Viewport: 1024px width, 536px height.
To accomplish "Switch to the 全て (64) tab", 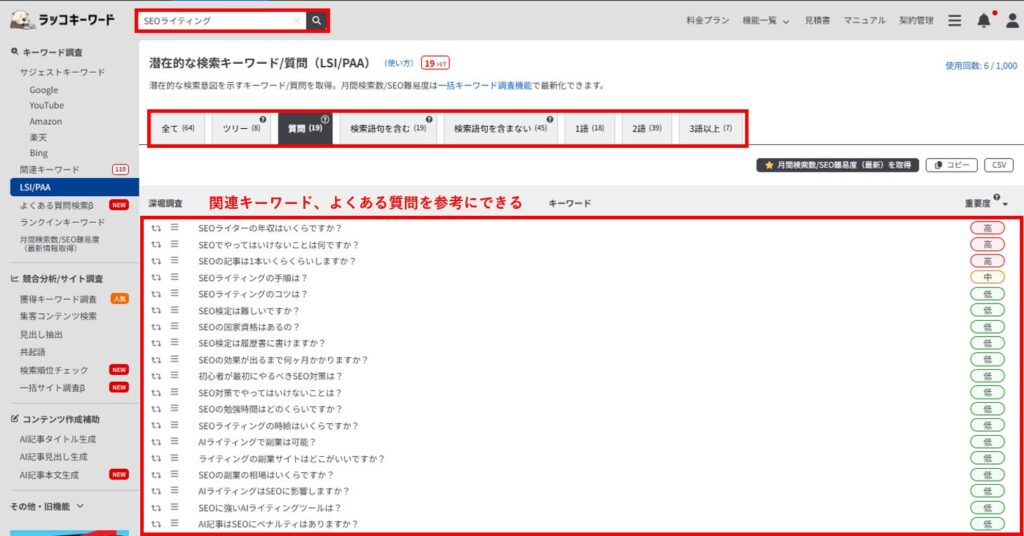I will [x=178, y=129].
